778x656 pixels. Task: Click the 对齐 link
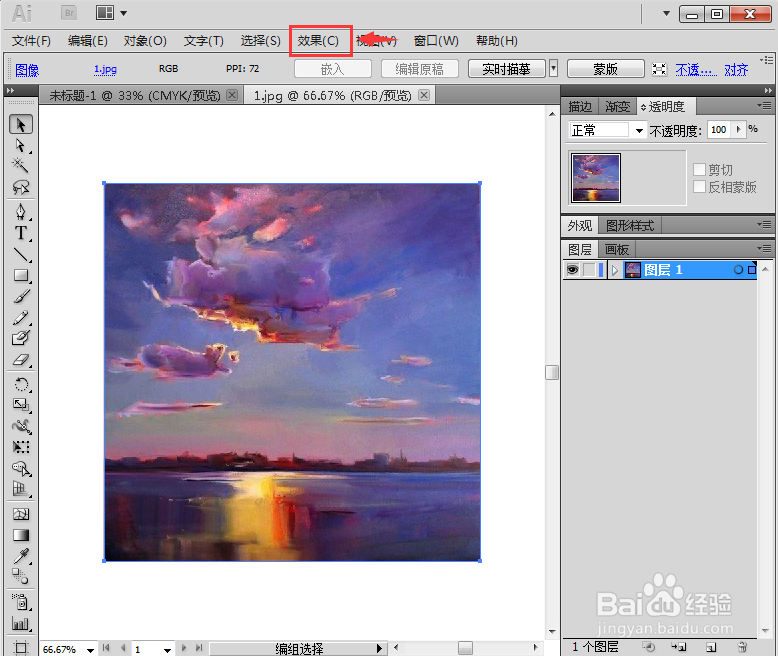point(736,69)
